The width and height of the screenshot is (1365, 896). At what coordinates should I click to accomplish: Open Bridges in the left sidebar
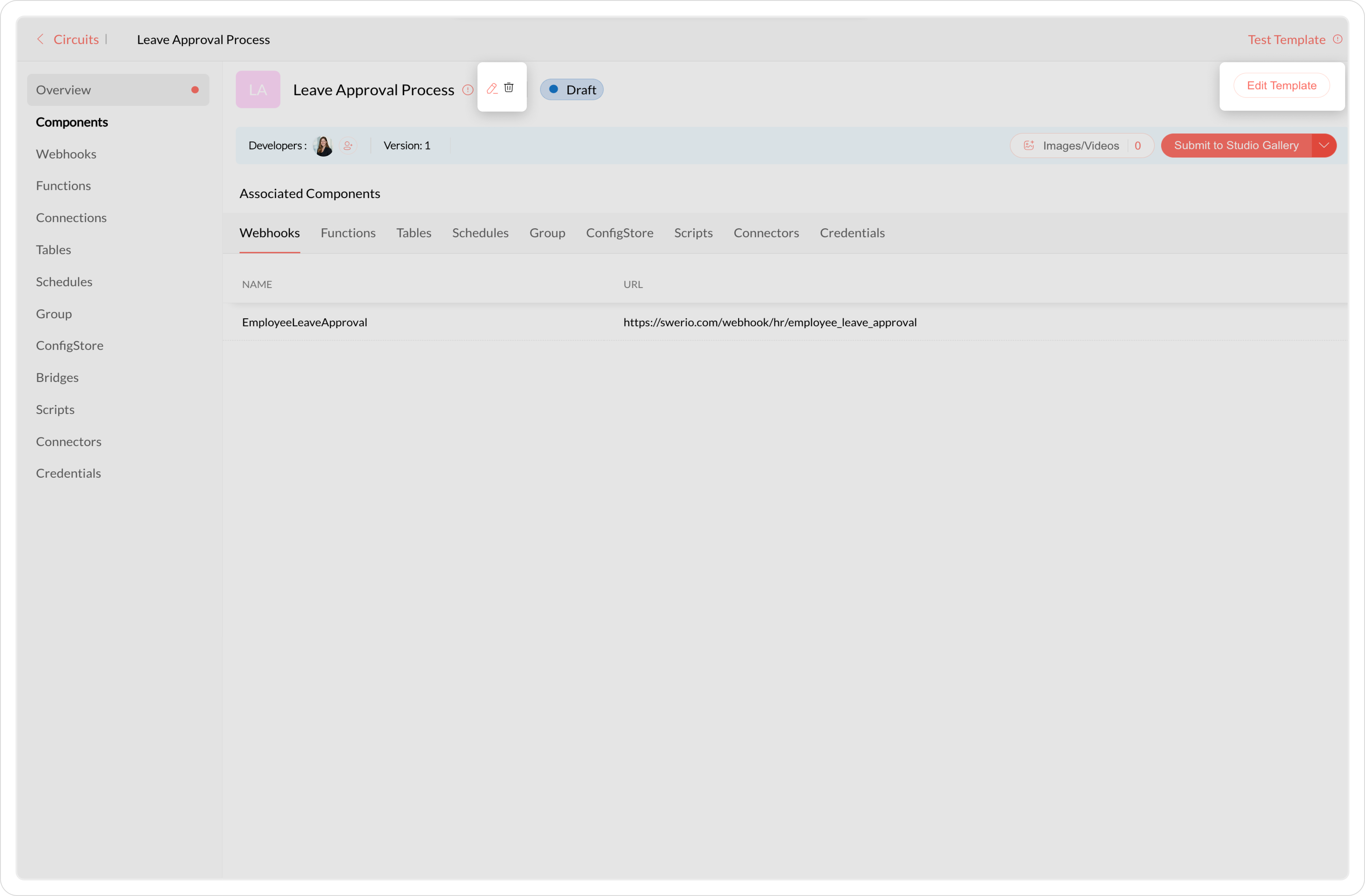click(x=57, y=378)
